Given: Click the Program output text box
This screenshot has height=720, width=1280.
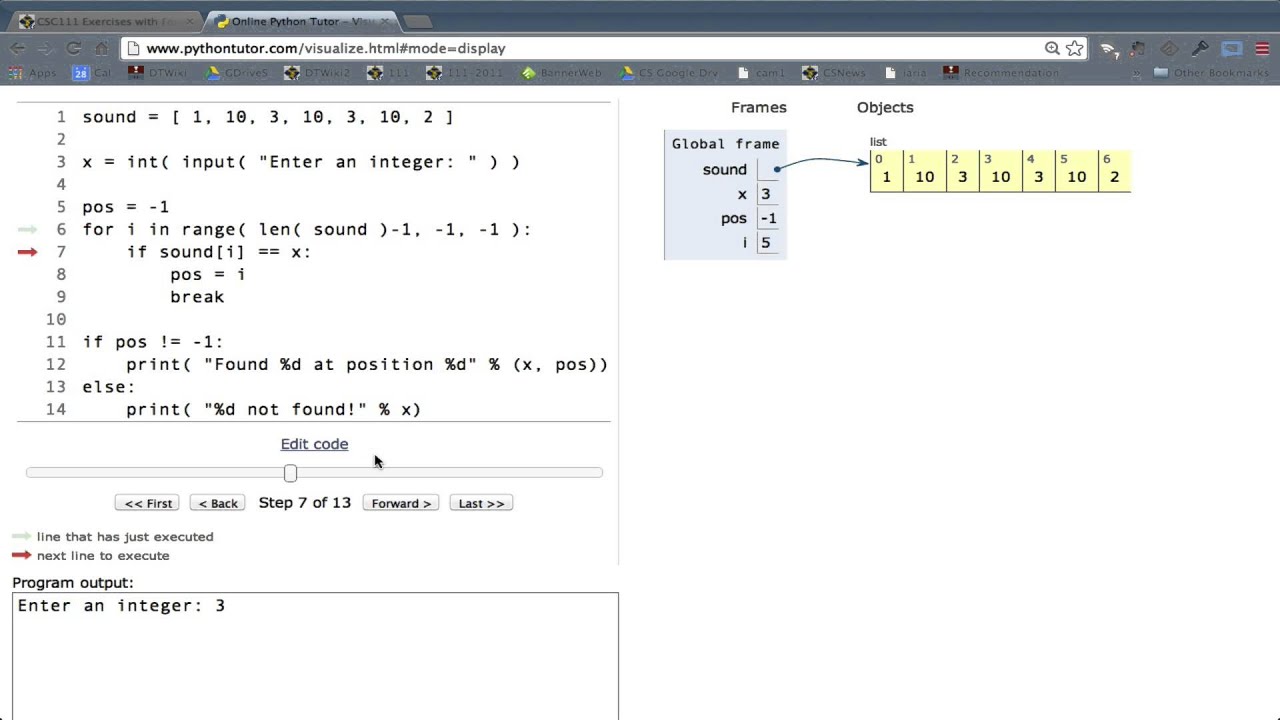Looking at the screenshot, I should pyautogui.click(x=315, y=656).
